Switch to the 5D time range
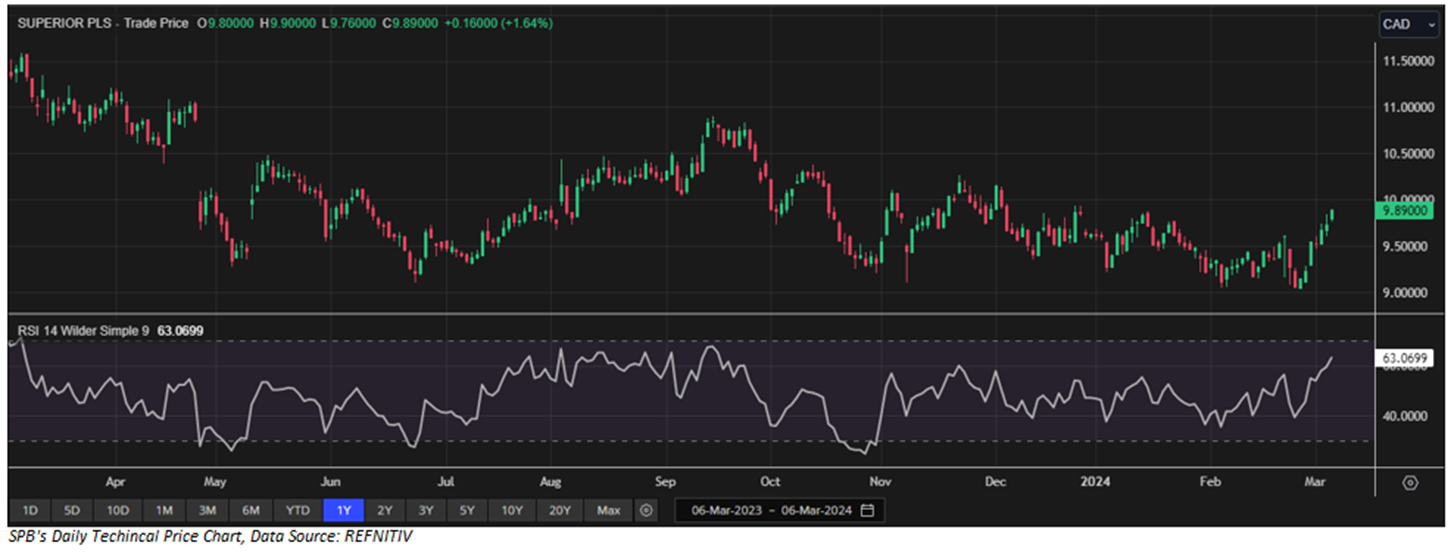The image size is (1454, 558). click(x=70, y=511)
